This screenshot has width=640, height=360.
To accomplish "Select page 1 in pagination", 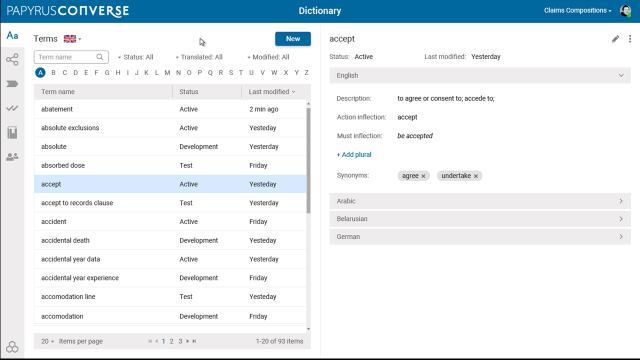I will tap(163, 341).
